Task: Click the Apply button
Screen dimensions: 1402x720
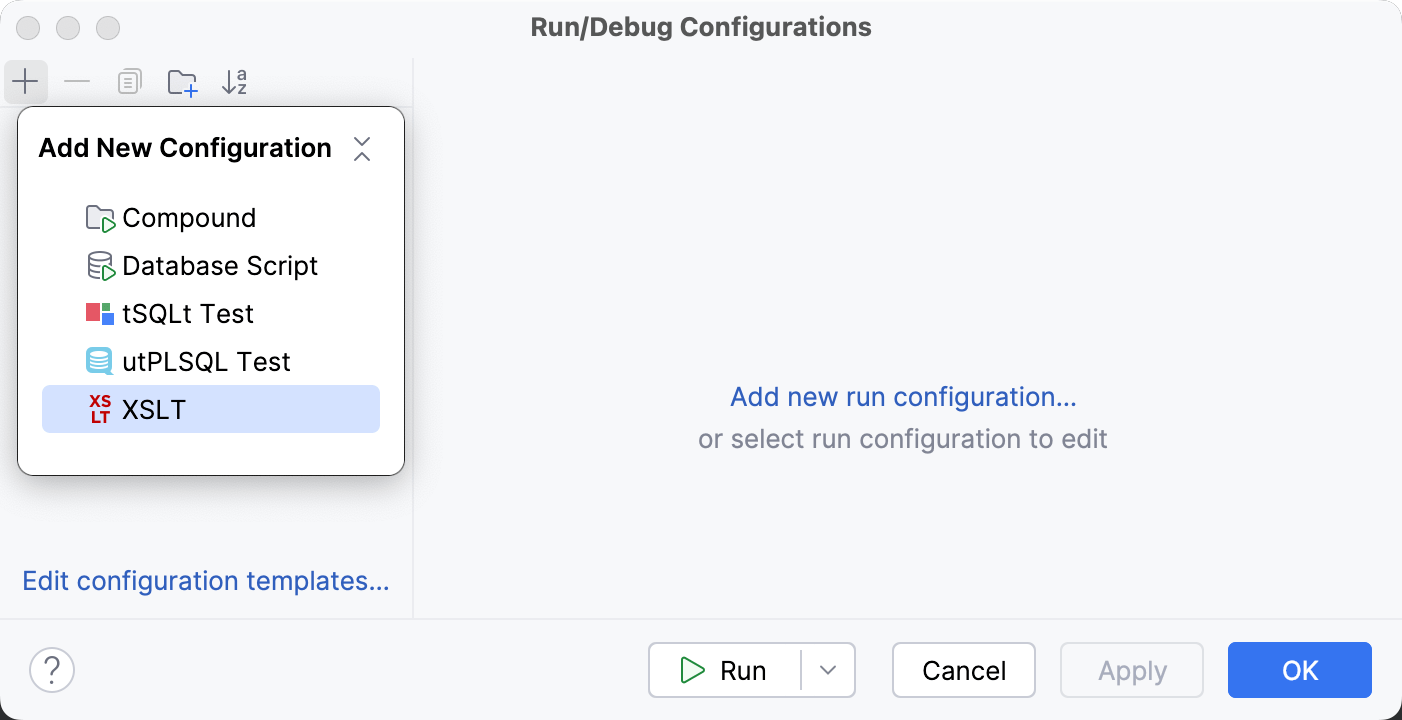Action: 1131,670
